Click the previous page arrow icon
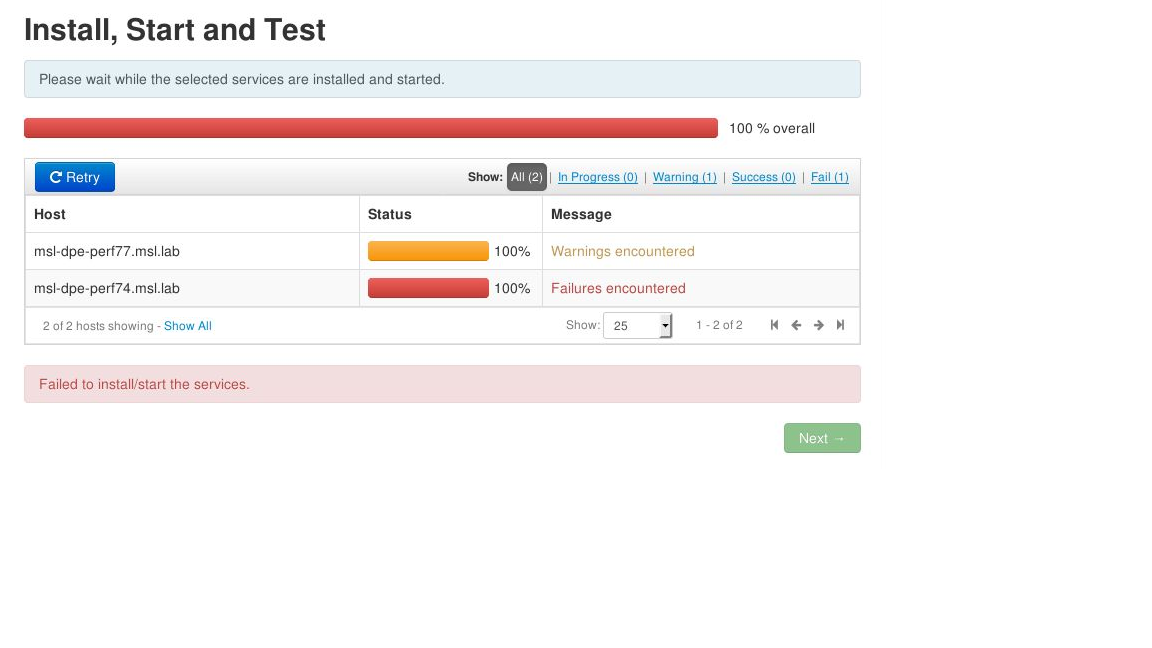 click(x=796, y=324)
